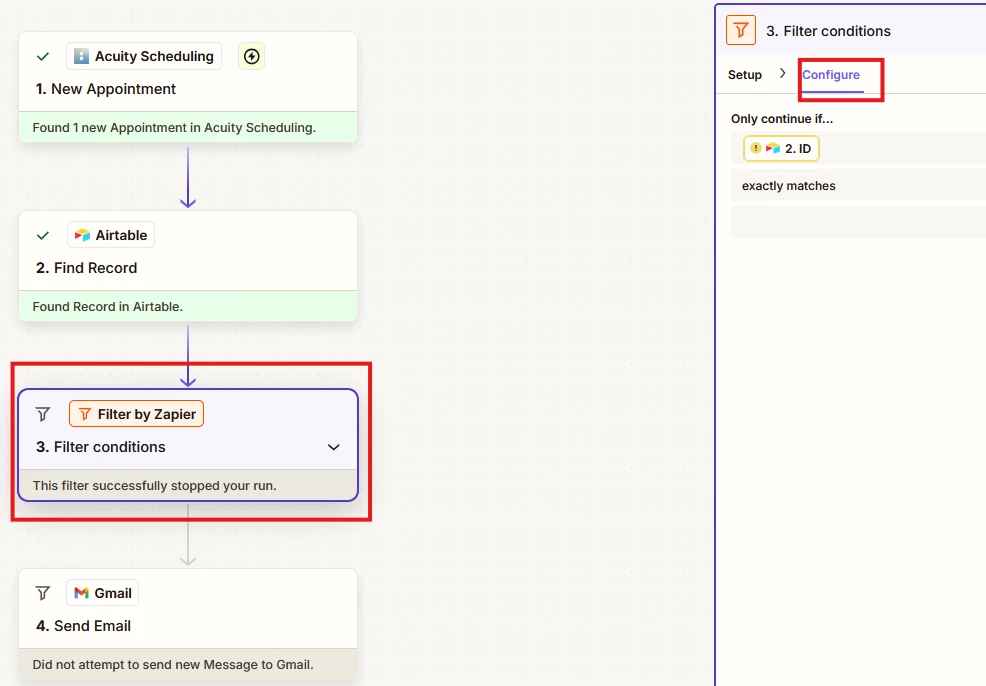The width and height of the screenshot is (986, 686).
Task: Select the 2. ID field pill
Action: [x=781, y=148]
